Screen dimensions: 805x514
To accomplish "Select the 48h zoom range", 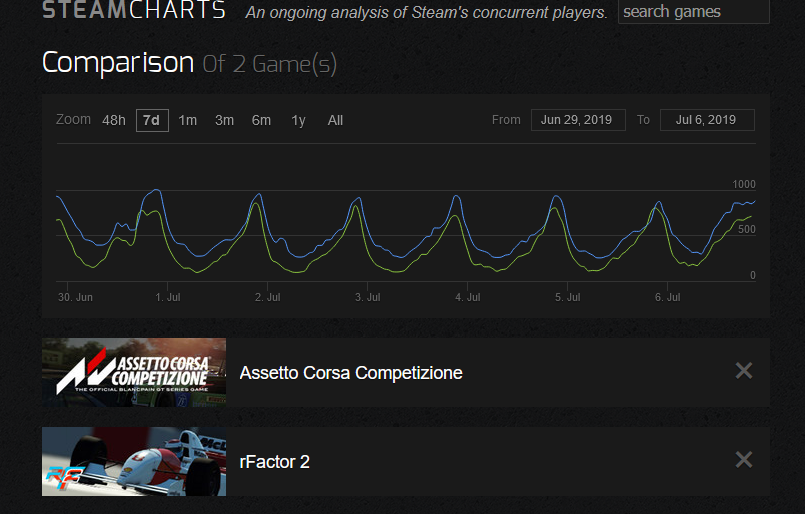I will tap(113, 120).
